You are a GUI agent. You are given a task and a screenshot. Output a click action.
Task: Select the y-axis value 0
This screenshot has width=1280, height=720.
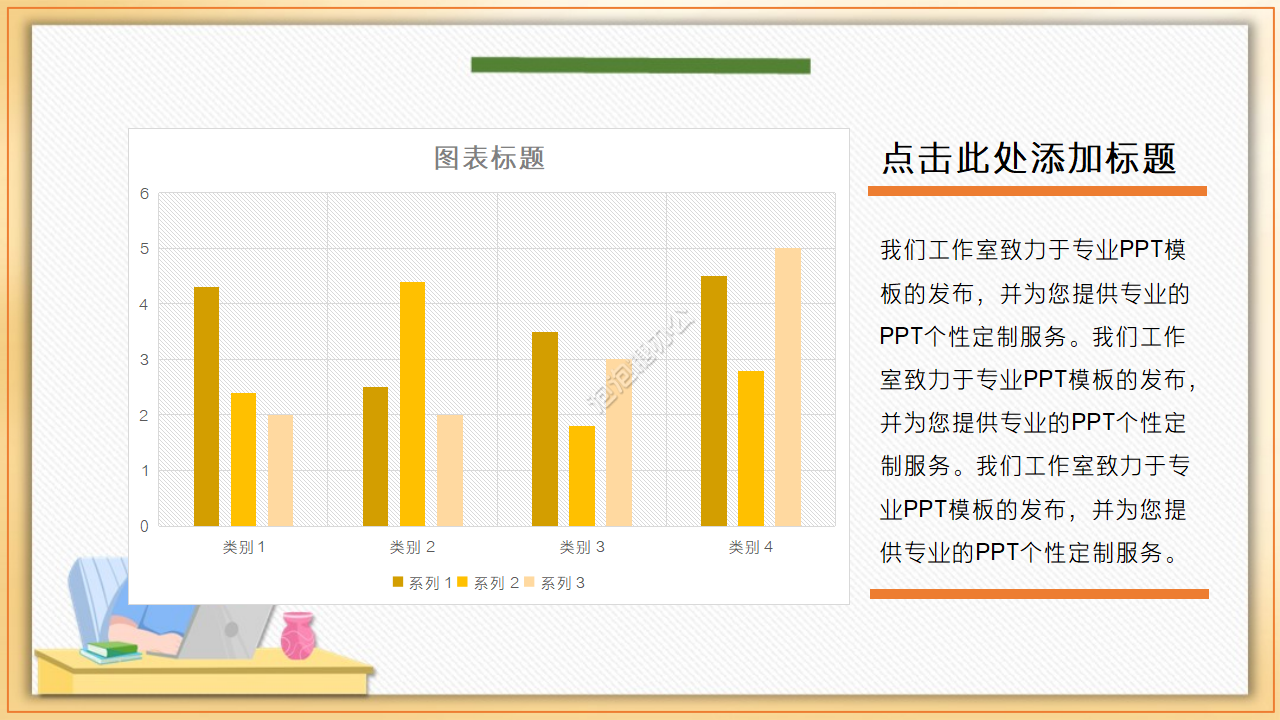point(144,526)
